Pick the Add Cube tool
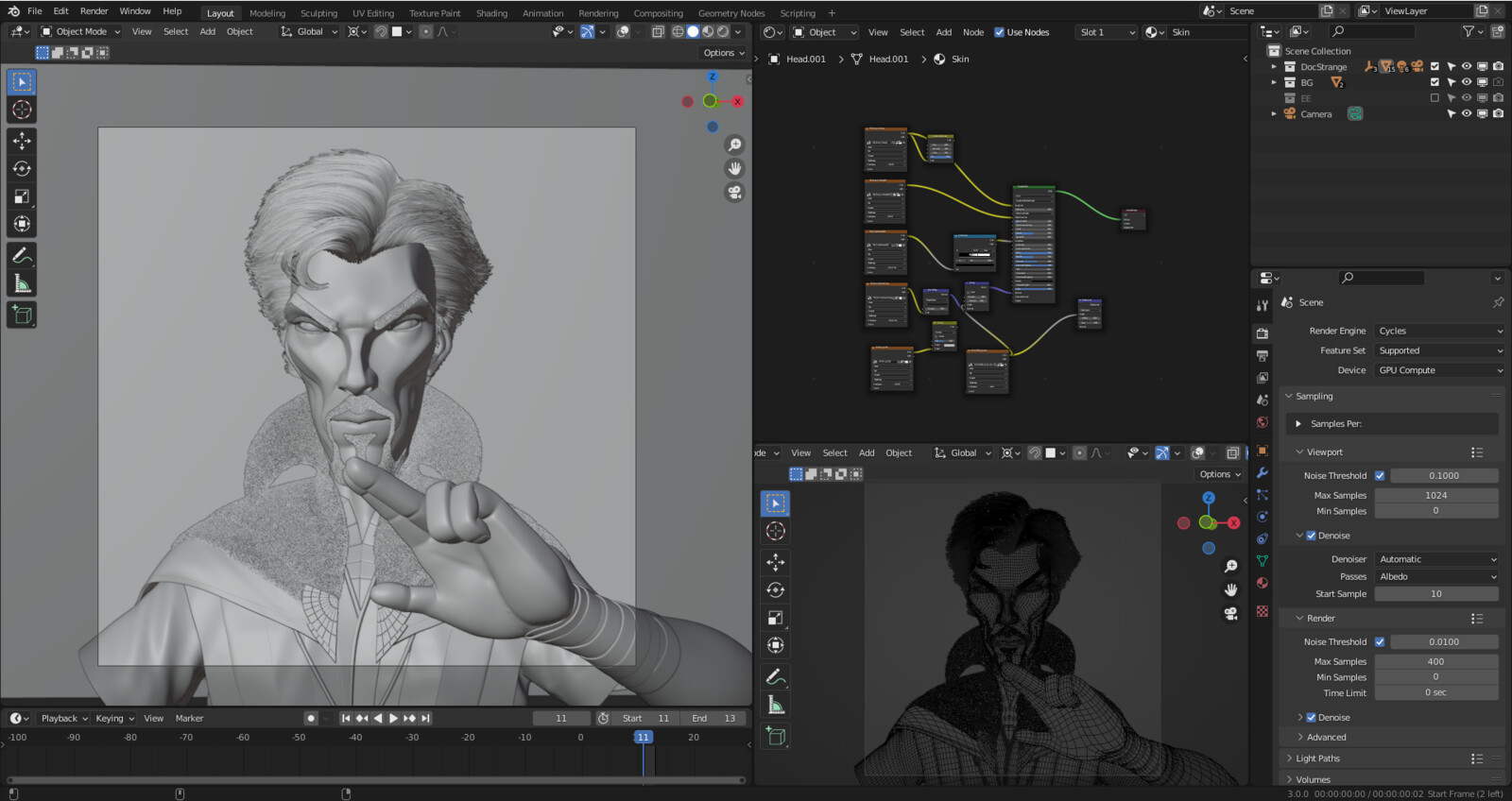The image size is (1512, 801). 22,315
